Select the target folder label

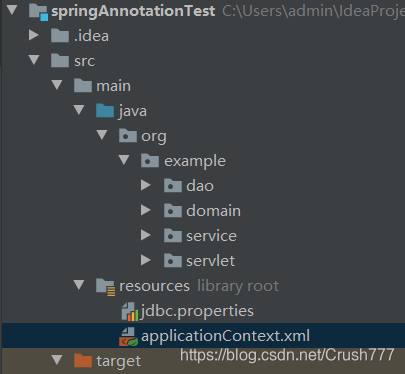[119, 361]
